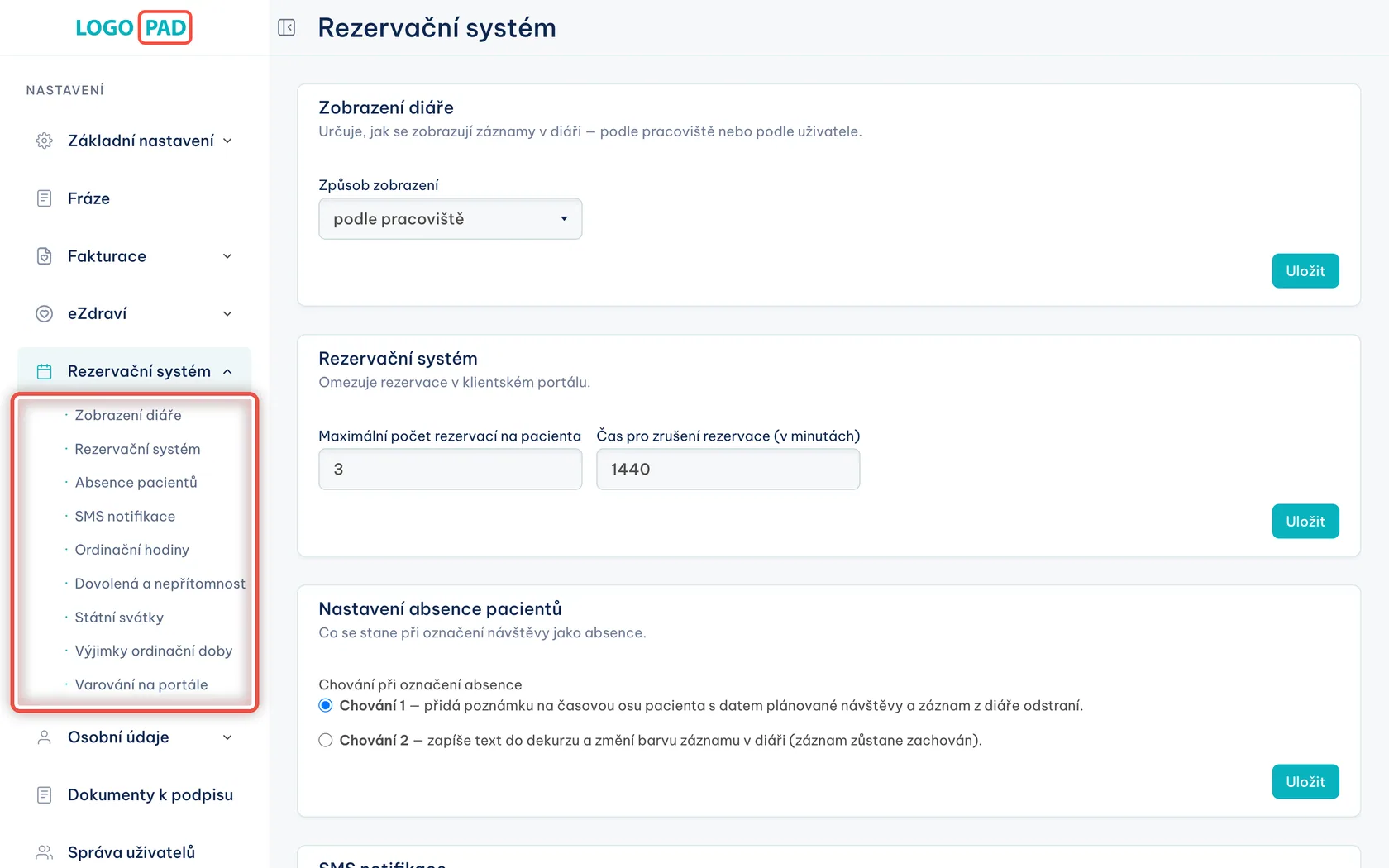This screenshot has height=868, width=1389.
Task: Open the Ordinační hodiny submenu entry
Action: (x=132, y=550)
